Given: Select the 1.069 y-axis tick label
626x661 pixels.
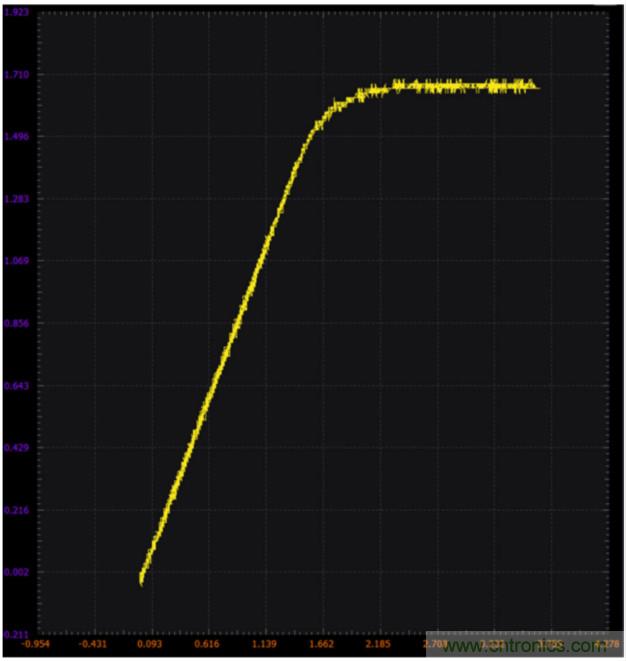Looking at the screenshot, I should coord(17,261).
